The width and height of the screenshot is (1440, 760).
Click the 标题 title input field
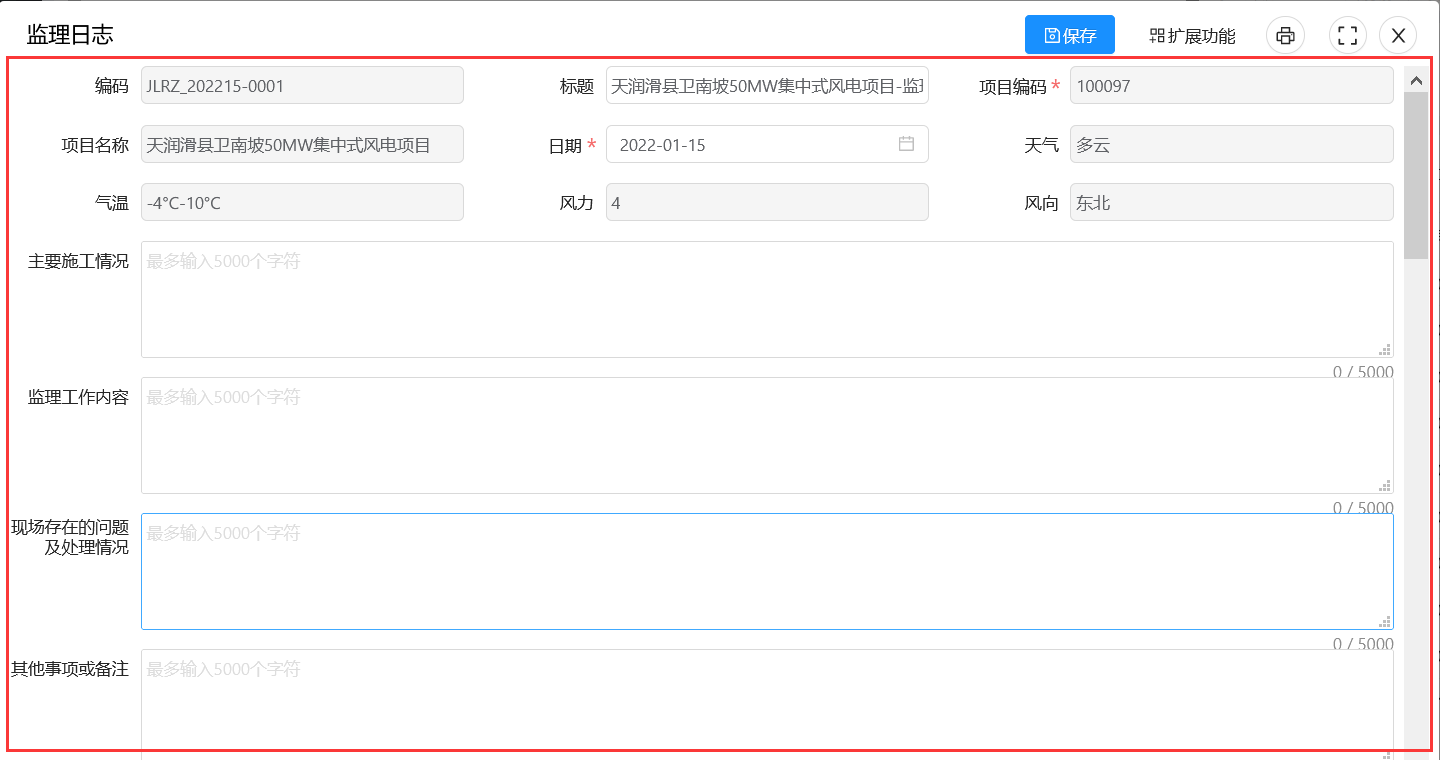[767, 86]
